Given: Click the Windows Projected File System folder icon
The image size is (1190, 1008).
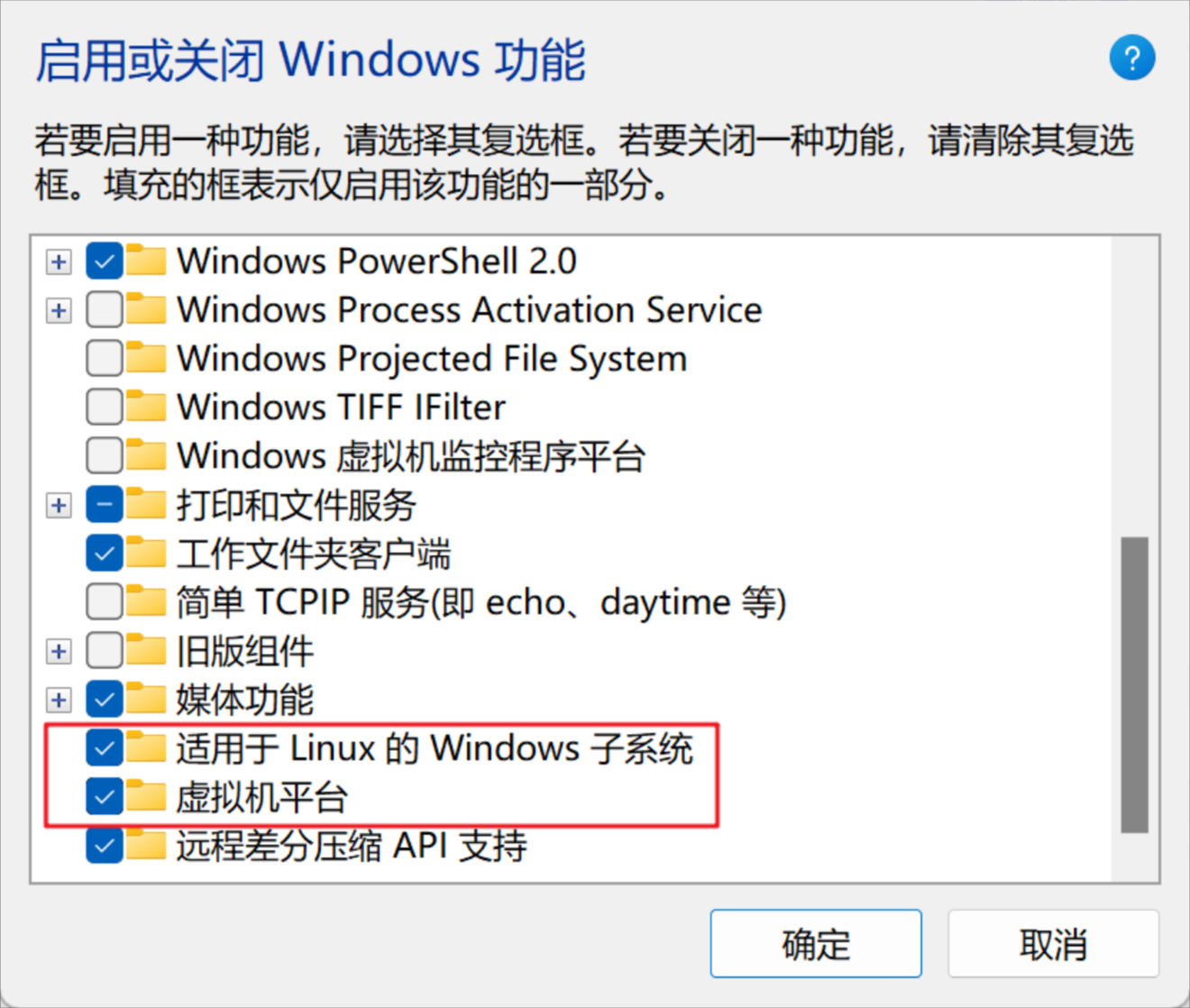Looking at the screenshot, I should (146, 359).
